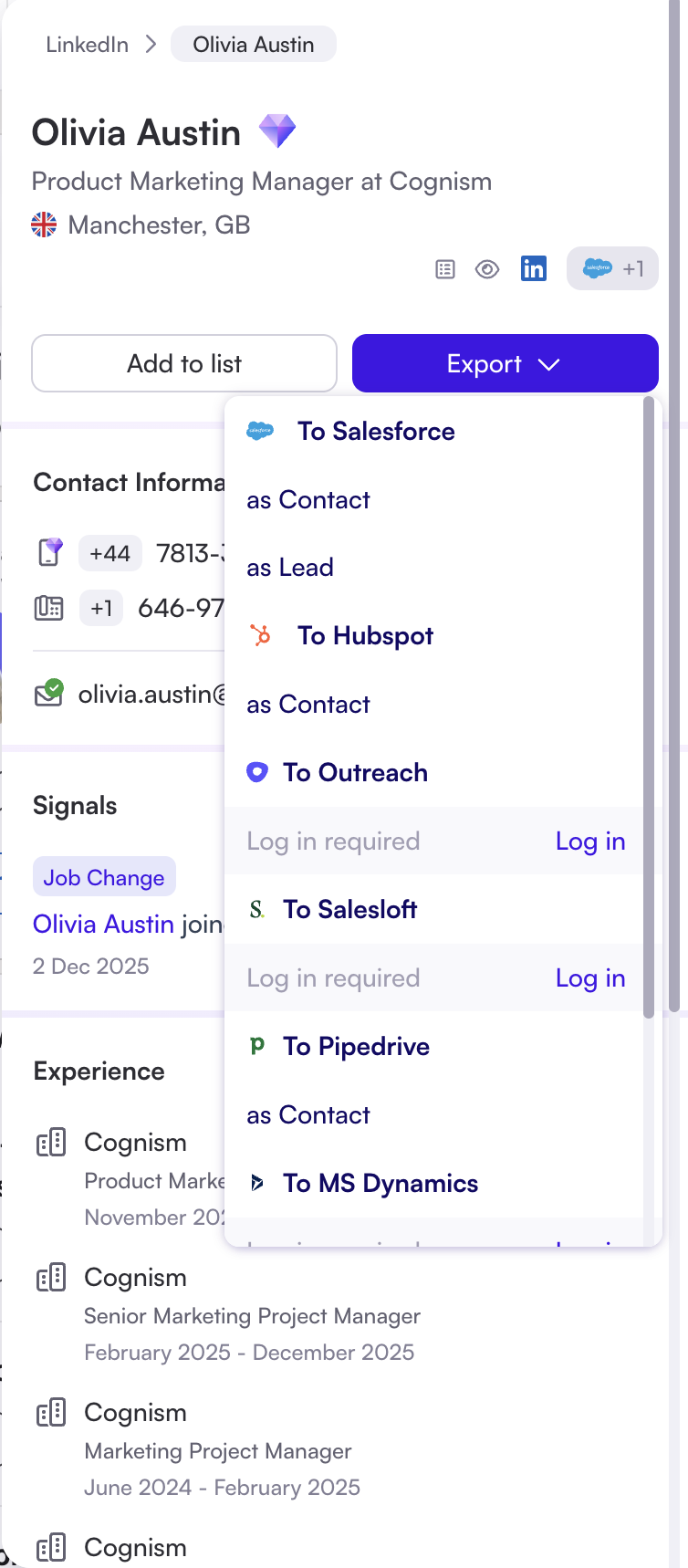Choose 'as Lead' under Salesforce
Image resolution: width=688 pixels, height=1568 pixels.
[x=290, y=568]
